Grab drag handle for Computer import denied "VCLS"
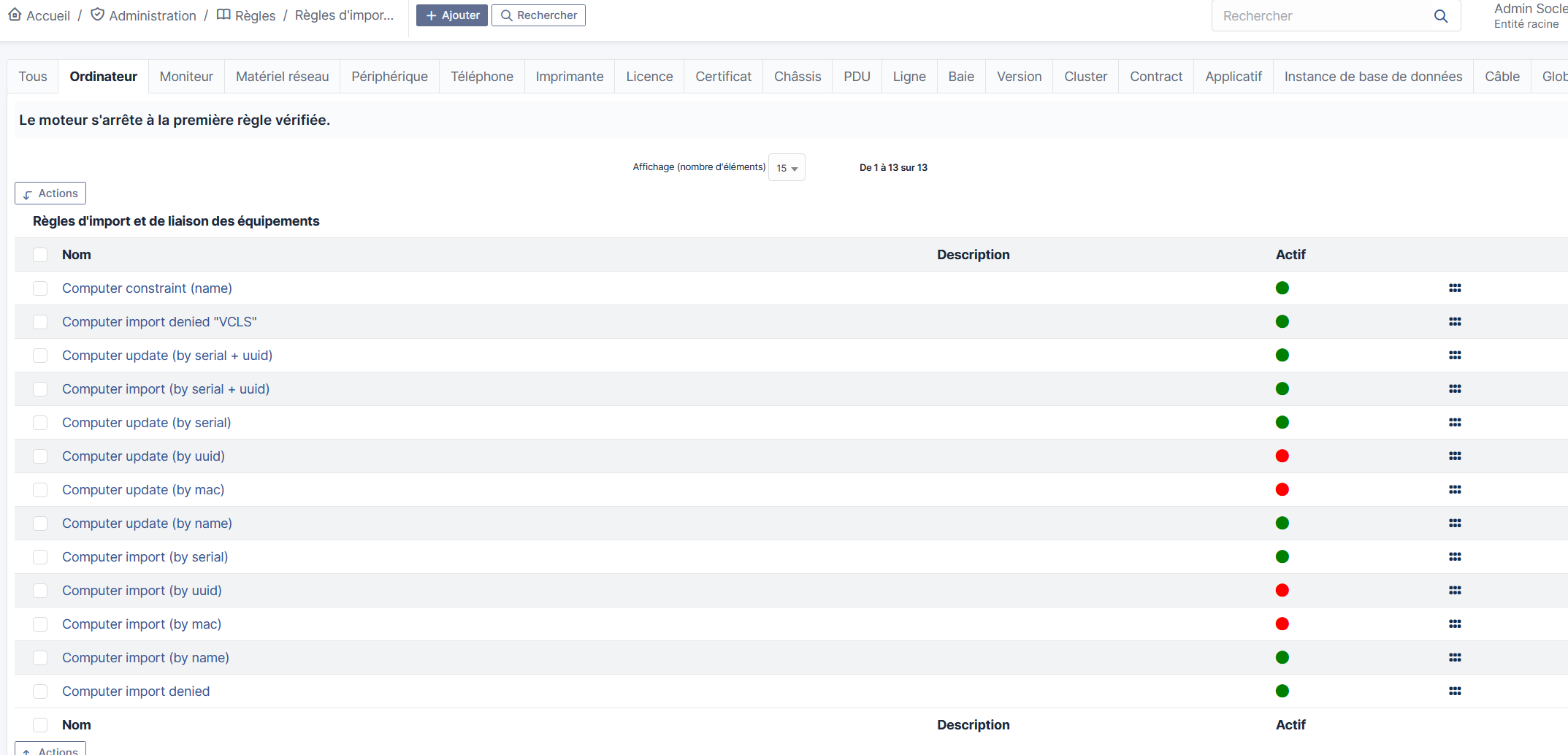1568x755 pixels. coord(1455,322)
